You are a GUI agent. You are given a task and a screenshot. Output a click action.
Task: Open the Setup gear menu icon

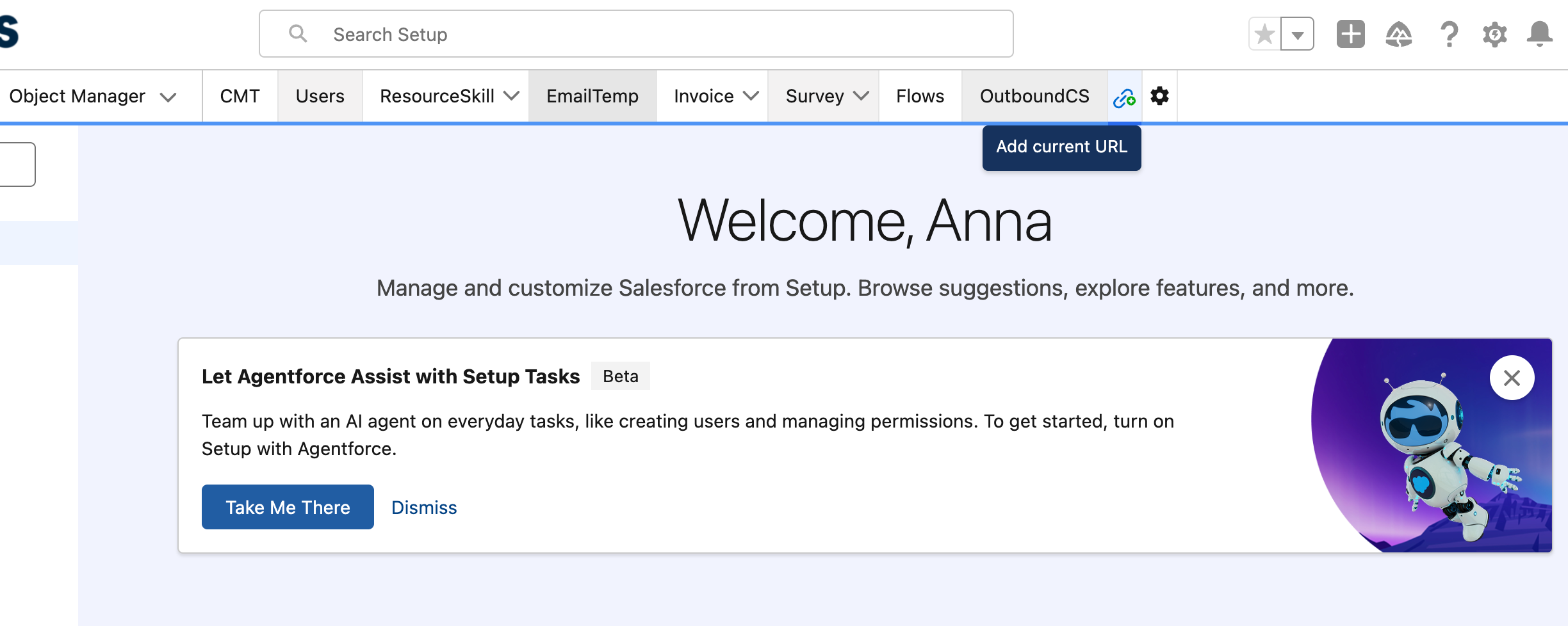pyautogui.click(x=1495, y=34)
